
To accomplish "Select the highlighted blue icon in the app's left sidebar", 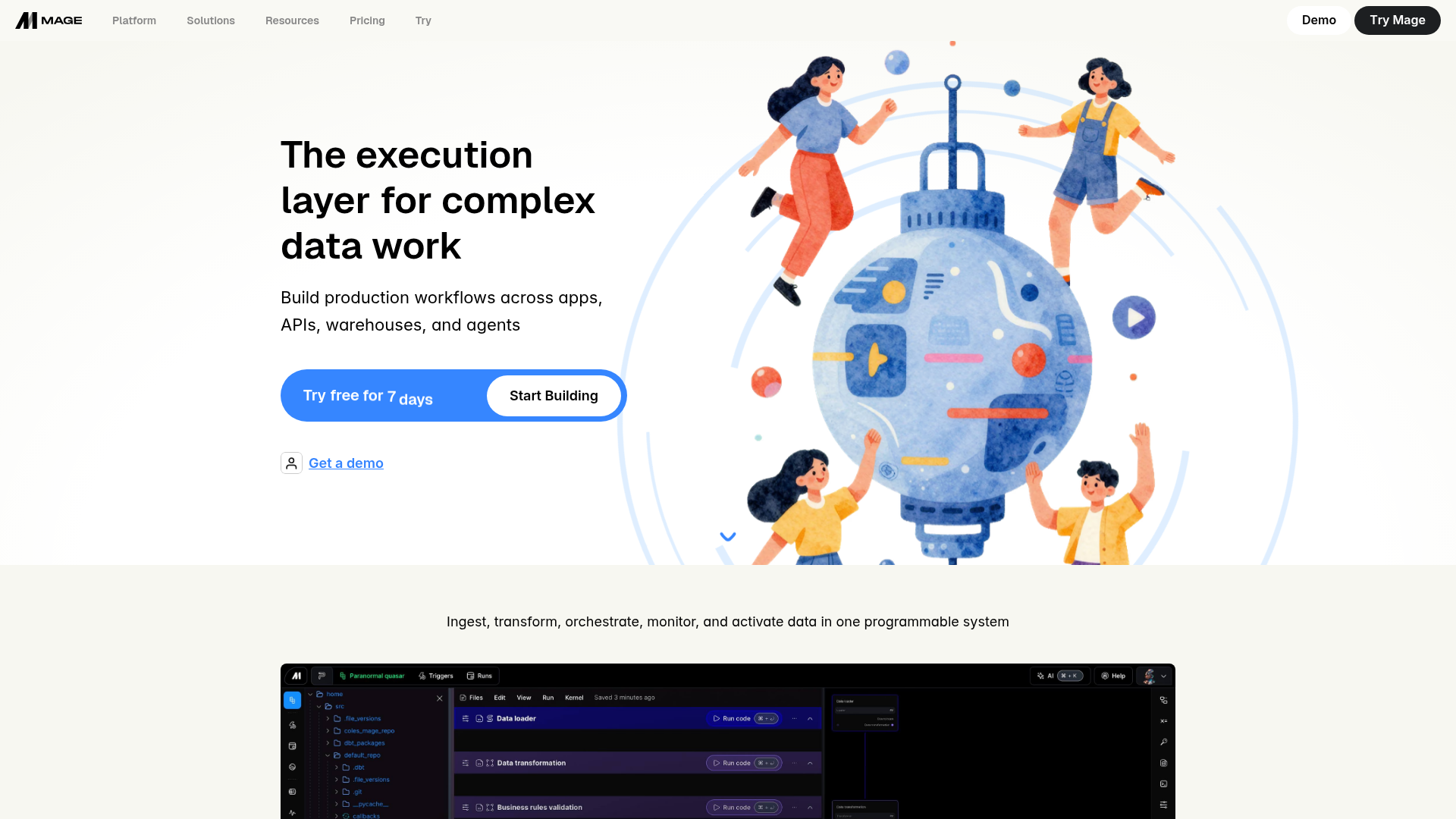I will 292,700.
